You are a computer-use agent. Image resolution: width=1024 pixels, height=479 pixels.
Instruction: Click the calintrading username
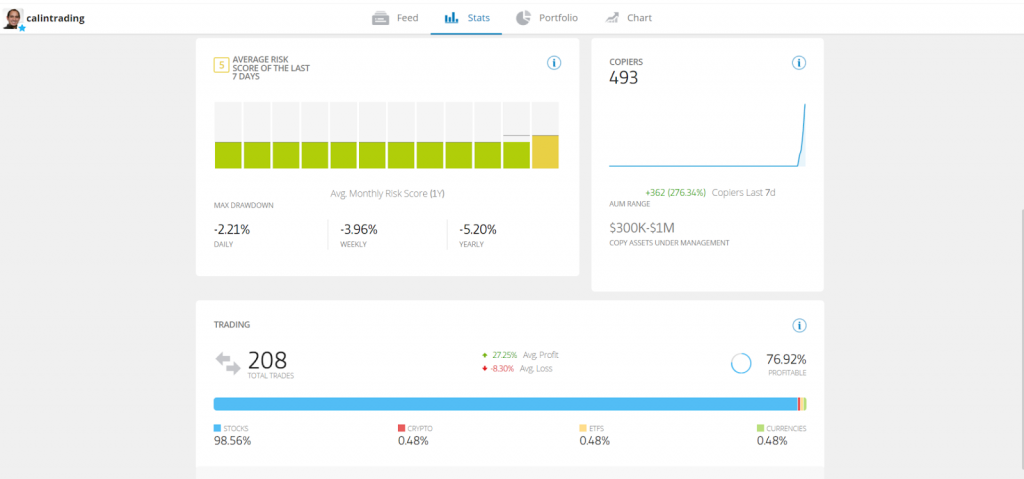[x=55, y=18]
